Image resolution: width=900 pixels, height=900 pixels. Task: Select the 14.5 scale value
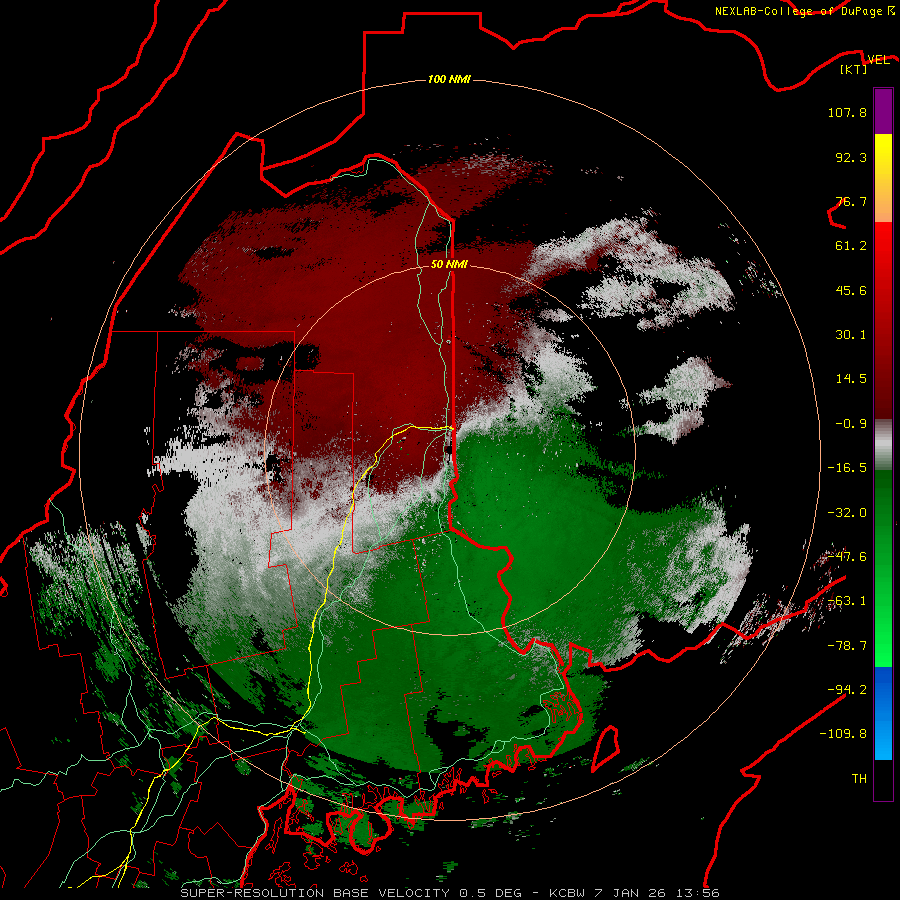[x=851, y=379]
